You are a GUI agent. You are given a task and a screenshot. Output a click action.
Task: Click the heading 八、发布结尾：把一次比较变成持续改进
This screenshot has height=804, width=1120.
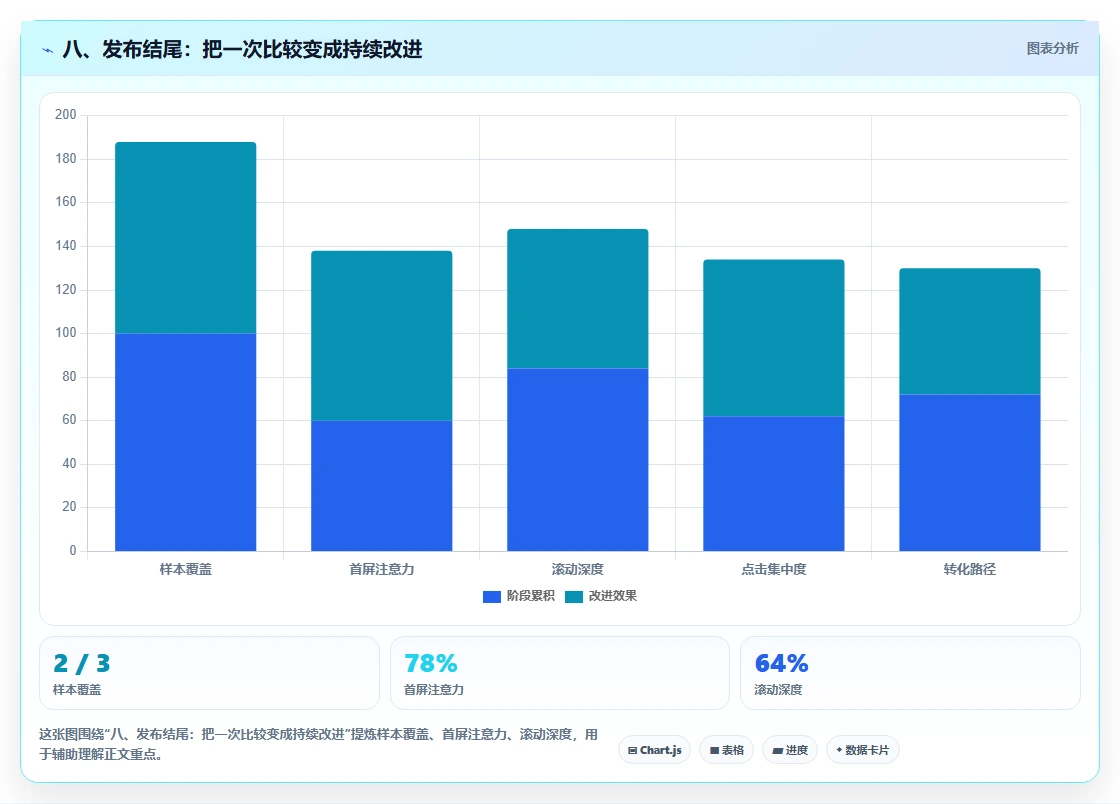pos(242,49)
